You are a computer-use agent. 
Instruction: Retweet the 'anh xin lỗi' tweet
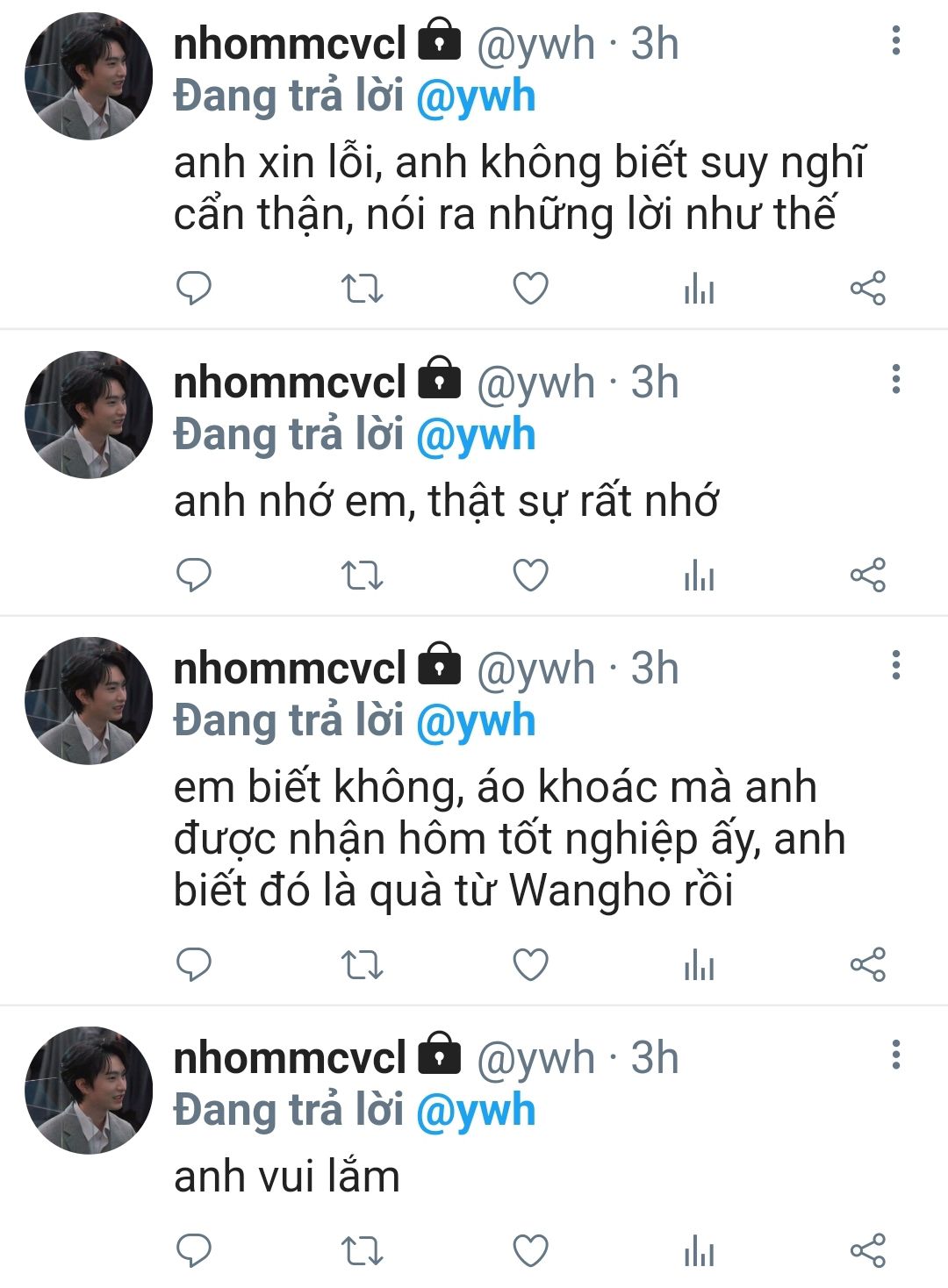tap(362, 288)
